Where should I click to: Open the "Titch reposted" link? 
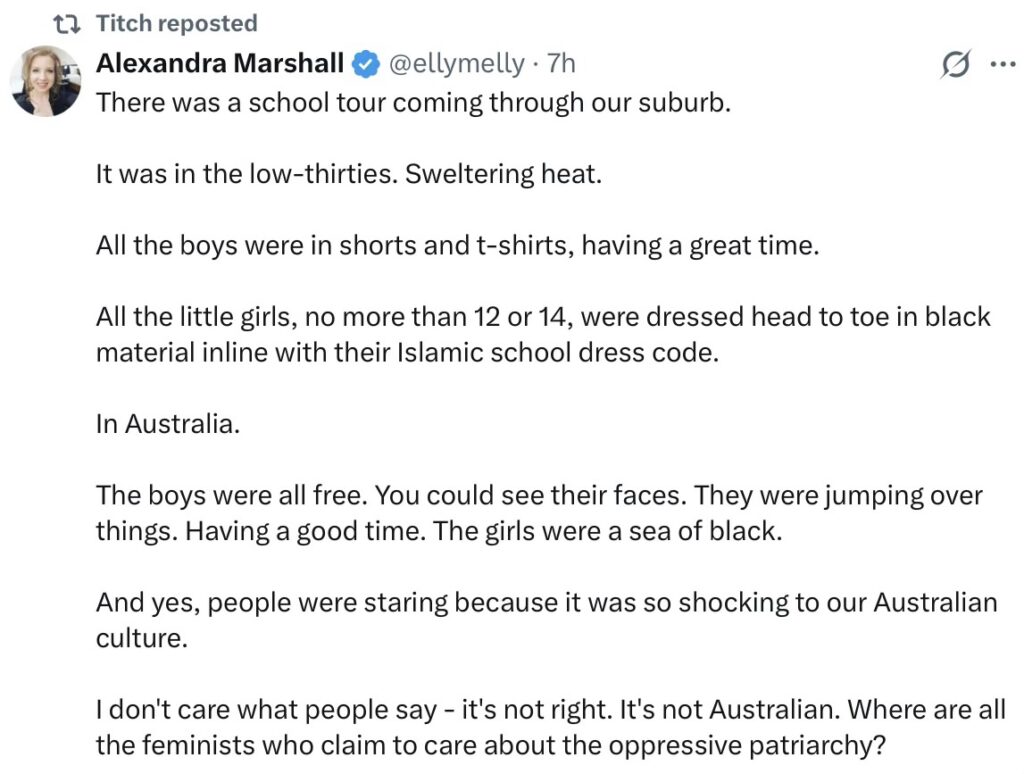(x=176, y=23)
